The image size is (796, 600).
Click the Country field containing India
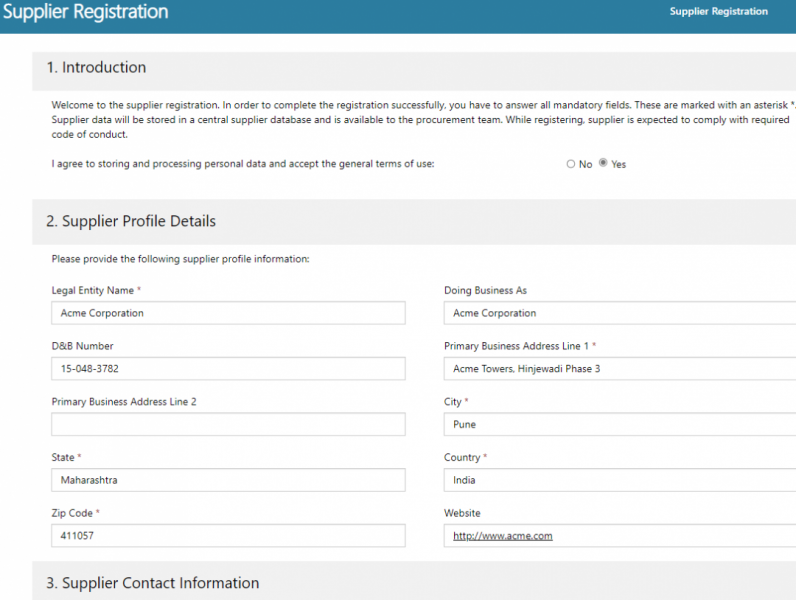[620, 480]
